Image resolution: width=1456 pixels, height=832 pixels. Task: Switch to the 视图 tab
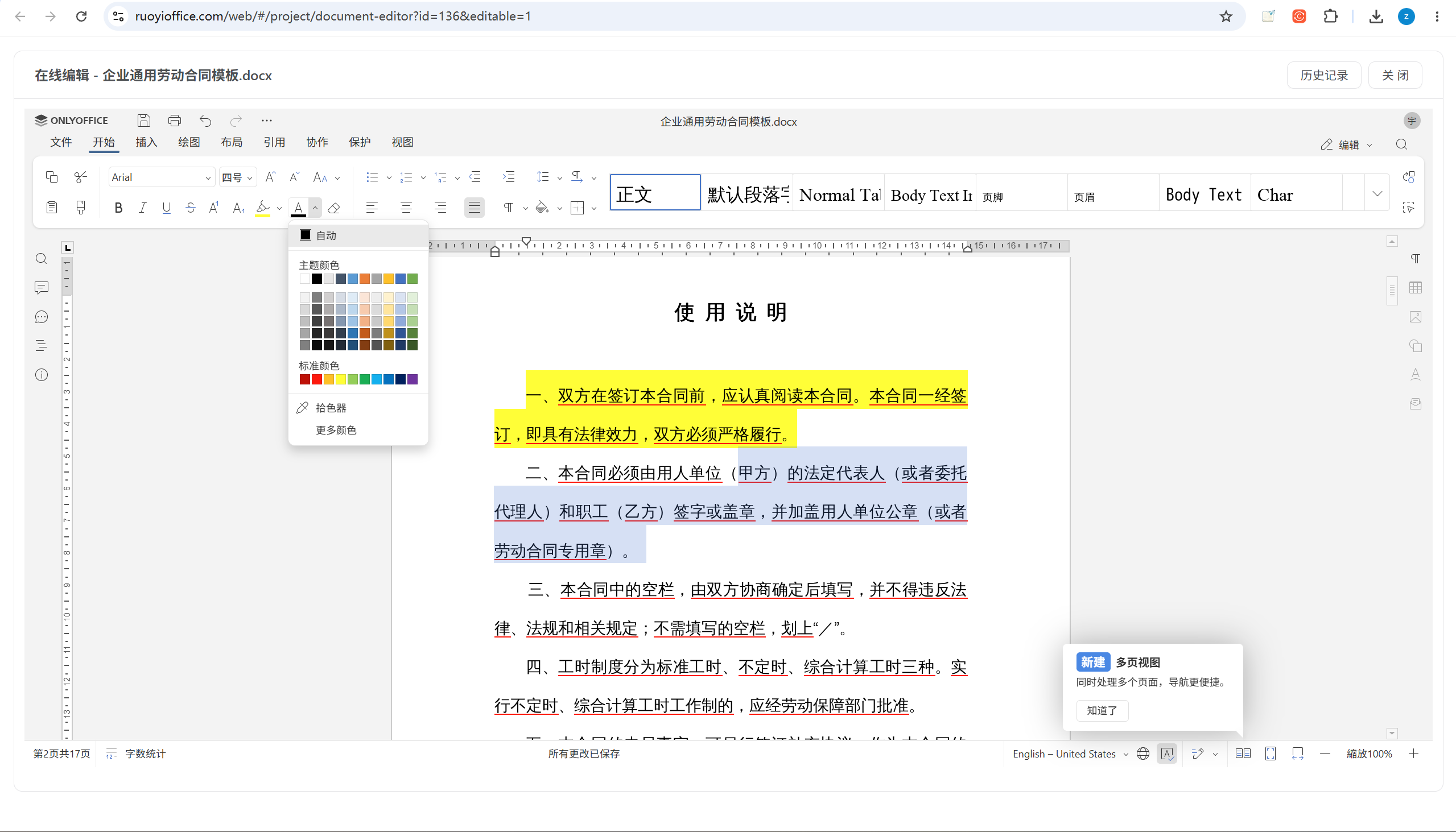point(402,142)
